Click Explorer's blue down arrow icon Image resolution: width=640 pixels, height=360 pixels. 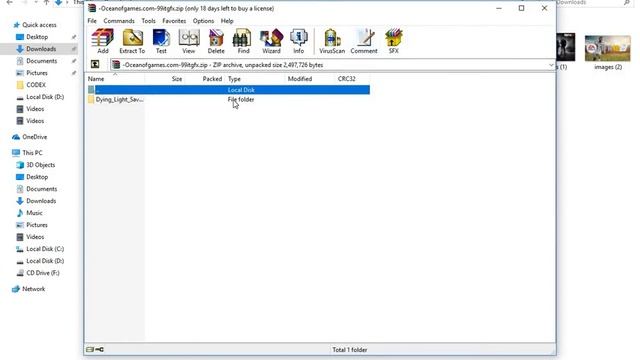(x=59, y=2)
